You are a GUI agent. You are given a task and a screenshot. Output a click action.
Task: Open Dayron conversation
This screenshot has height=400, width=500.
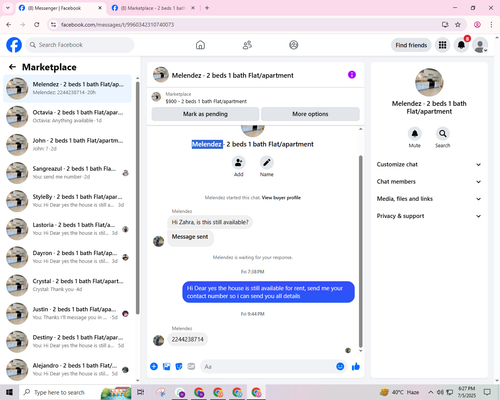(67, 257)
